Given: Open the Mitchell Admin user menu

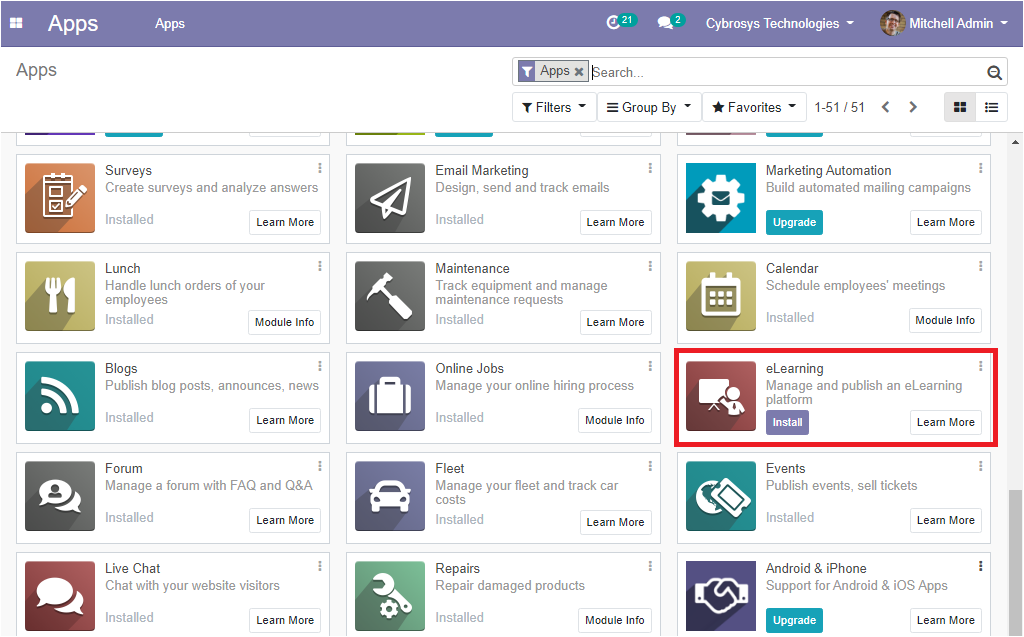Looking at the screenshot, I should tap(944, 24).
